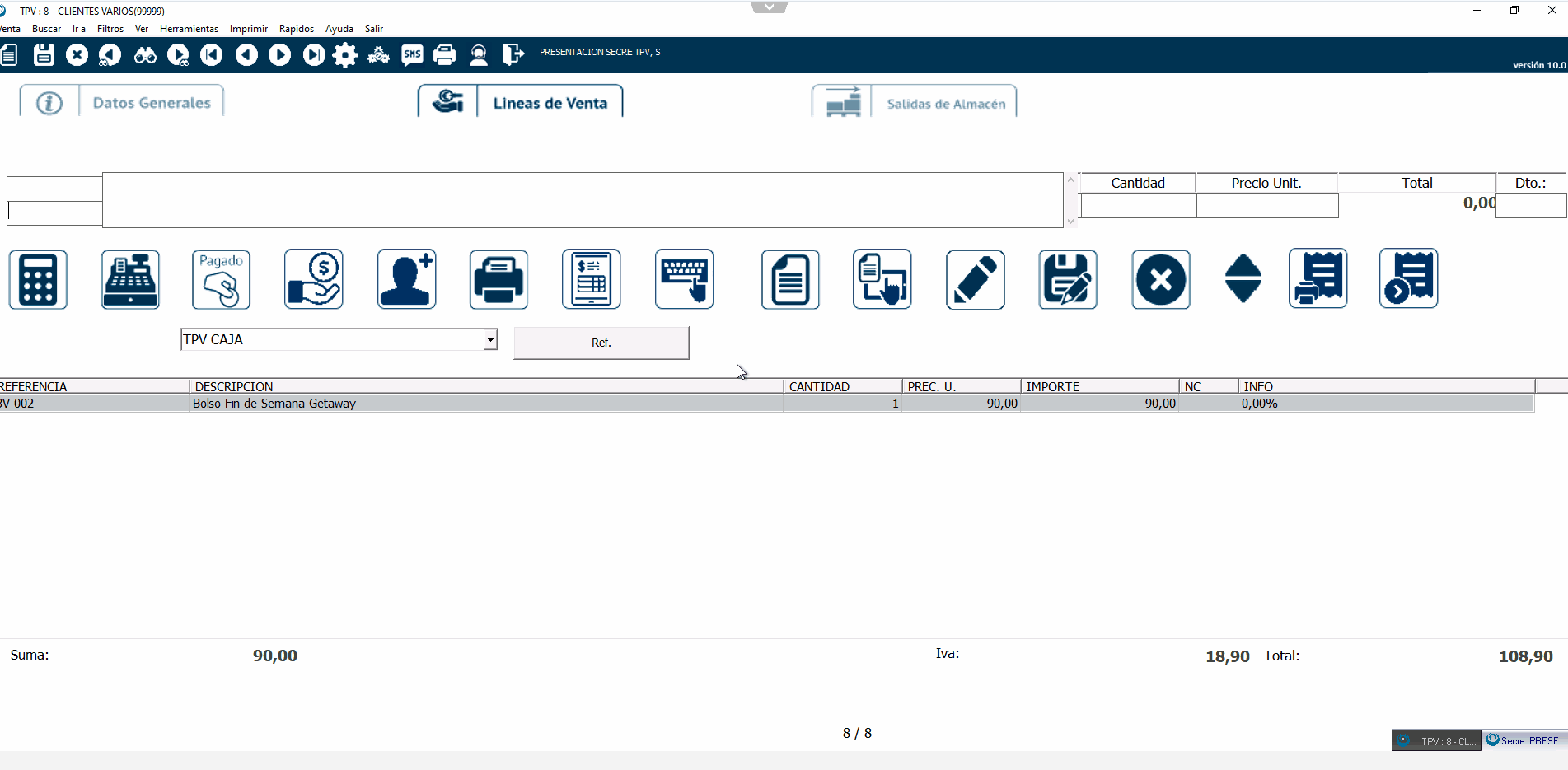This screenshot has height=770, width=1568.
Task: Expand the collapsed chevron at top center
Action: pos(769,7)
